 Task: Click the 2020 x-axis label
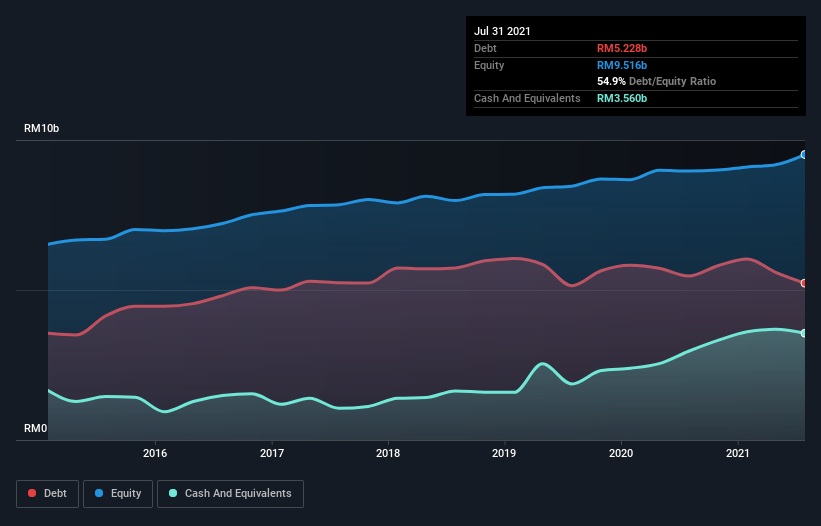621,453
